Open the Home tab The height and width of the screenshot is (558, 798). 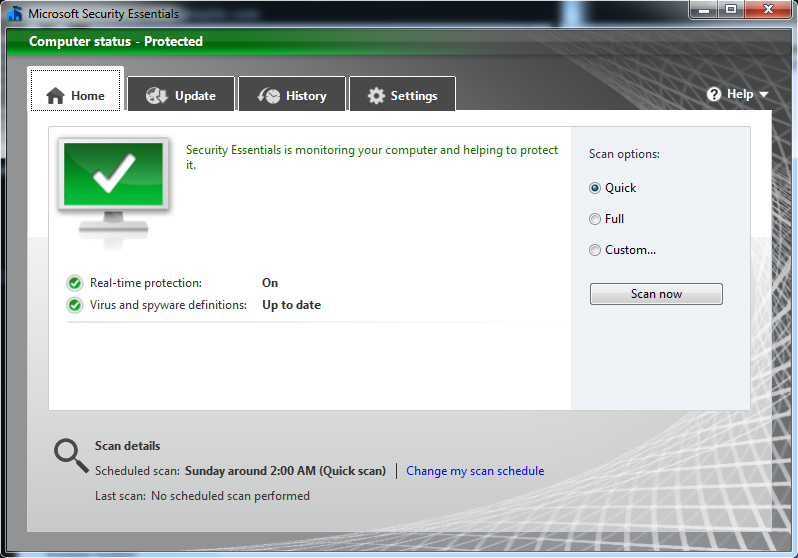(x=75, y=90)
